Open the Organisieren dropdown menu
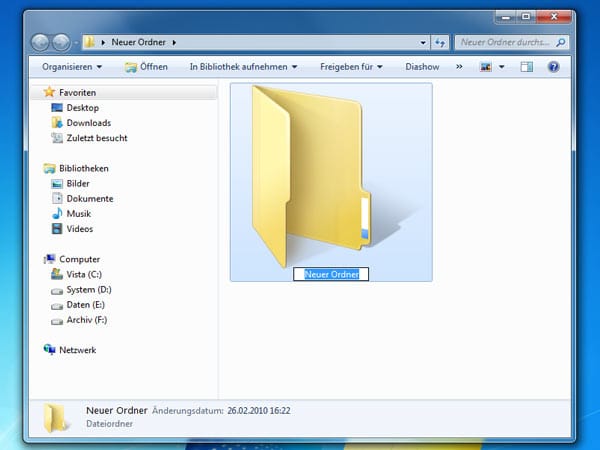Image resolution: width=600 pixels, height=450 pixels. coord(72,67)
